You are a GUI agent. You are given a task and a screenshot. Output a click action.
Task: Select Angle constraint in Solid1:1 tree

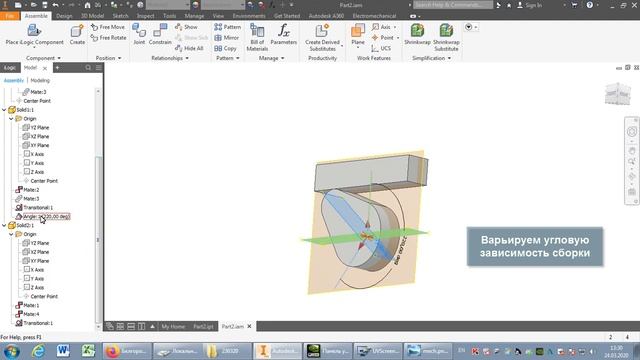(43, 216)
